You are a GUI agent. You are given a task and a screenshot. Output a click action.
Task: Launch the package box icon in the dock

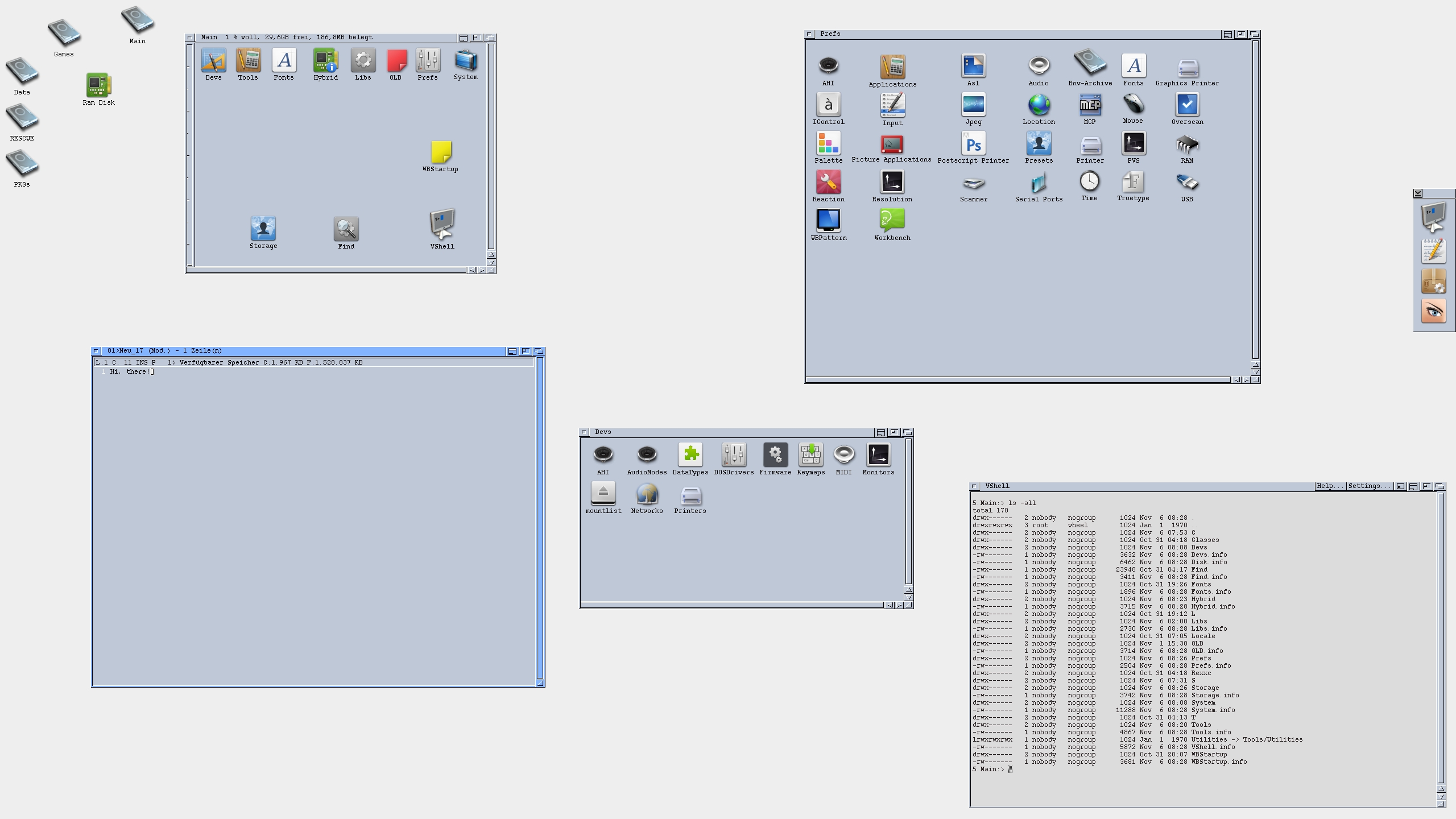click(x=1433, y=281)
